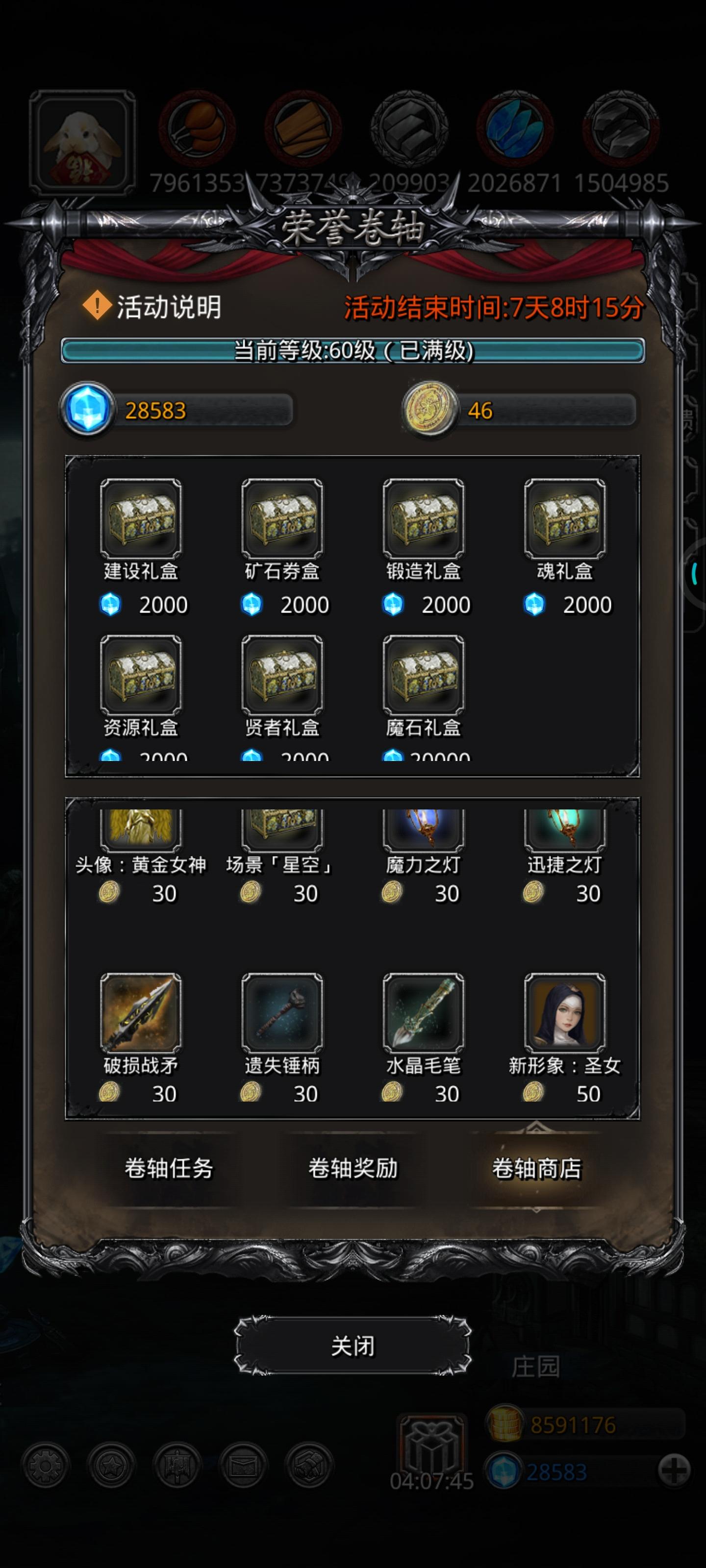Image resolution: width=706 pixels, height=1568 pixels.
Task: Select the 魔石礼盒 chest icon
Action: coord(424,674)
